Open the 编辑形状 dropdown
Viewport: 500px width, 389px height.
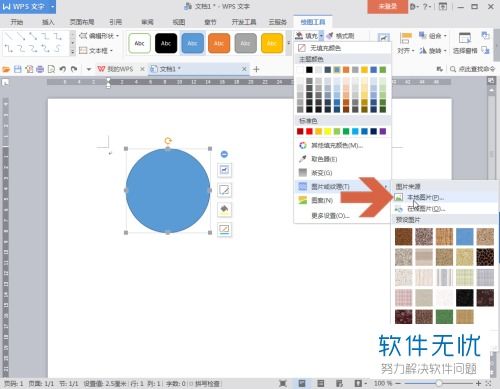point(100,36)
